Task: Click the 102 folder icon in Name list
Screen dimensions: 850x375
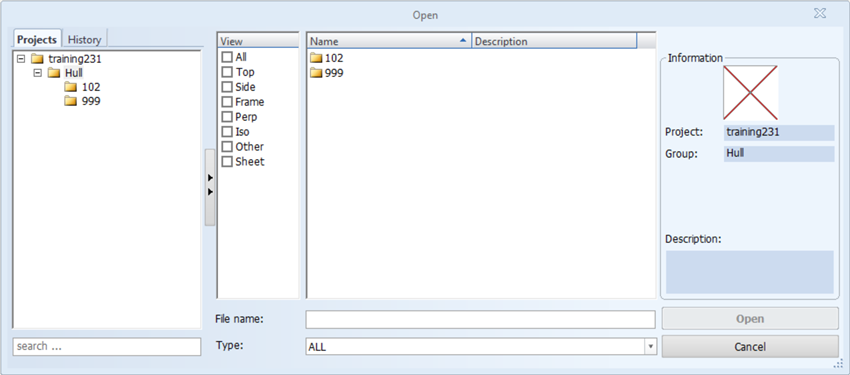Action: coord(316,58)
